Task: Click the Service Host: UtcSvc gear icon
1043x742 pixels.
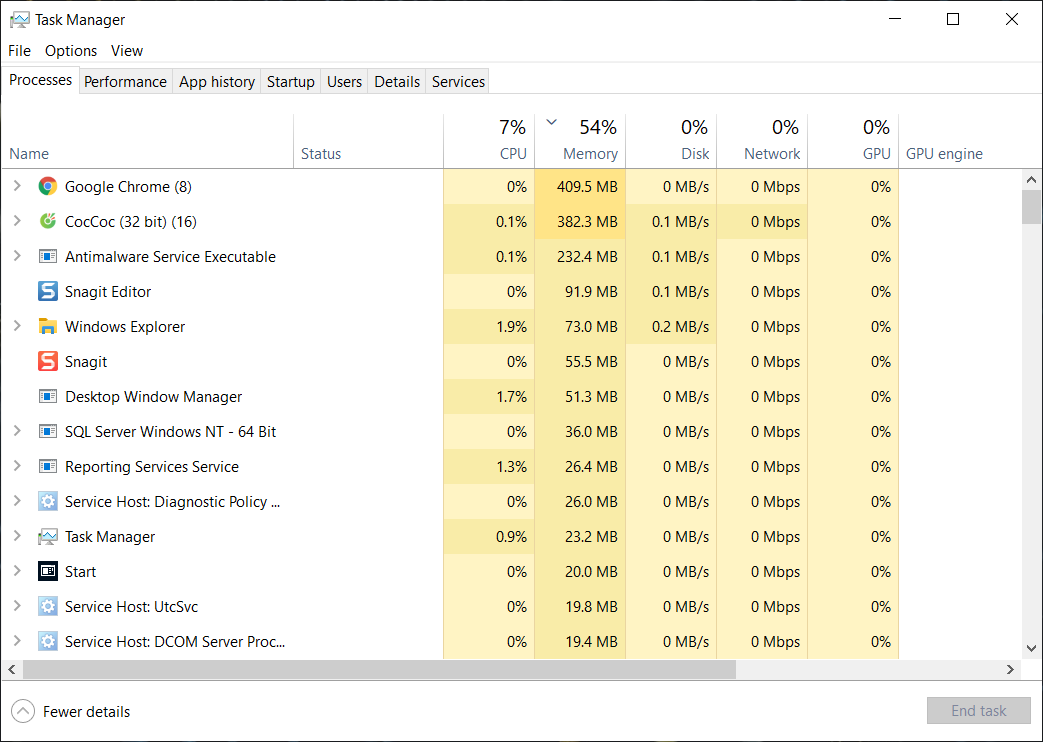Action: coord(47,606)
